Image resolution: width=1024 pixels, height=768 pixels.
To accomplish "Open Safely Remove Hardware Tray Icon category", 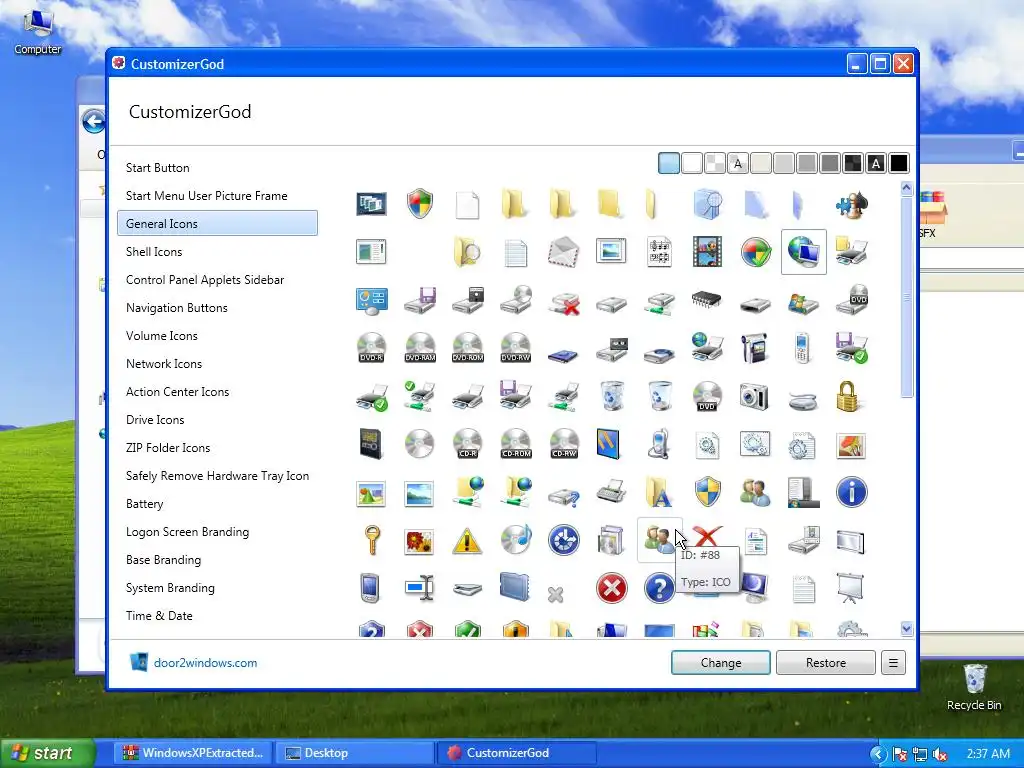I will coord(217,476).
